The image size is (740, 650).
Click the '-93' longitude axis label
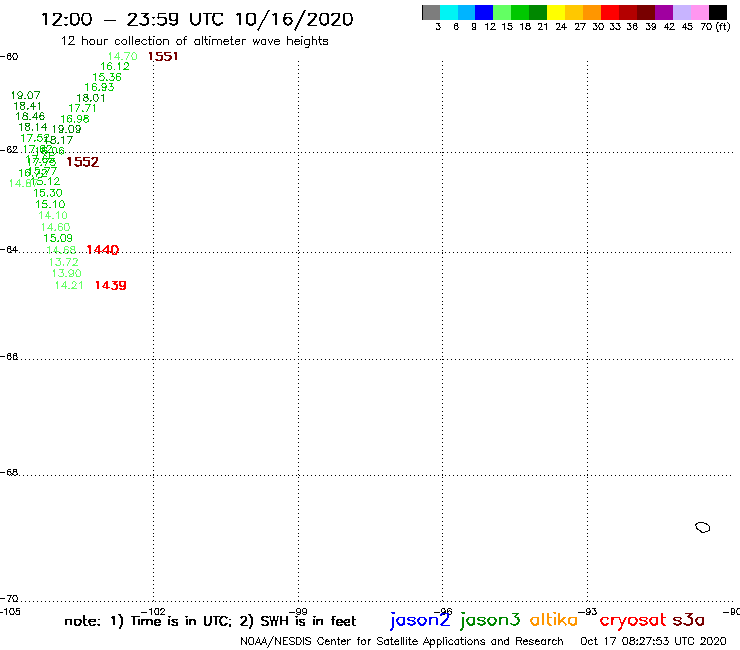(588, 612)
